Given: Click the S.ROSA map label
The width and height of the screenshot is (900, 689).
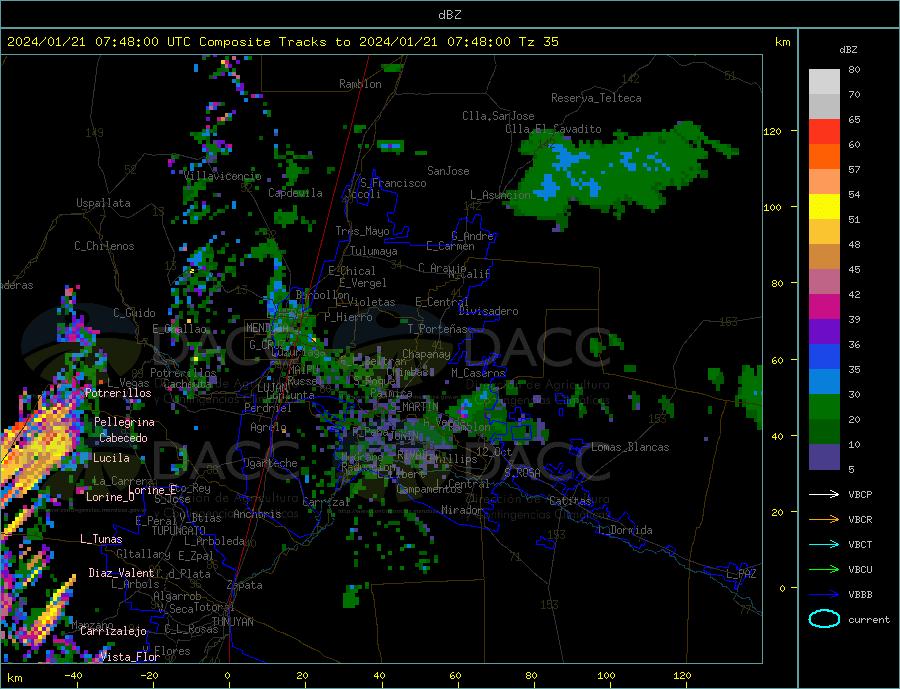Looking at the screenshot, I should (522, 473).
